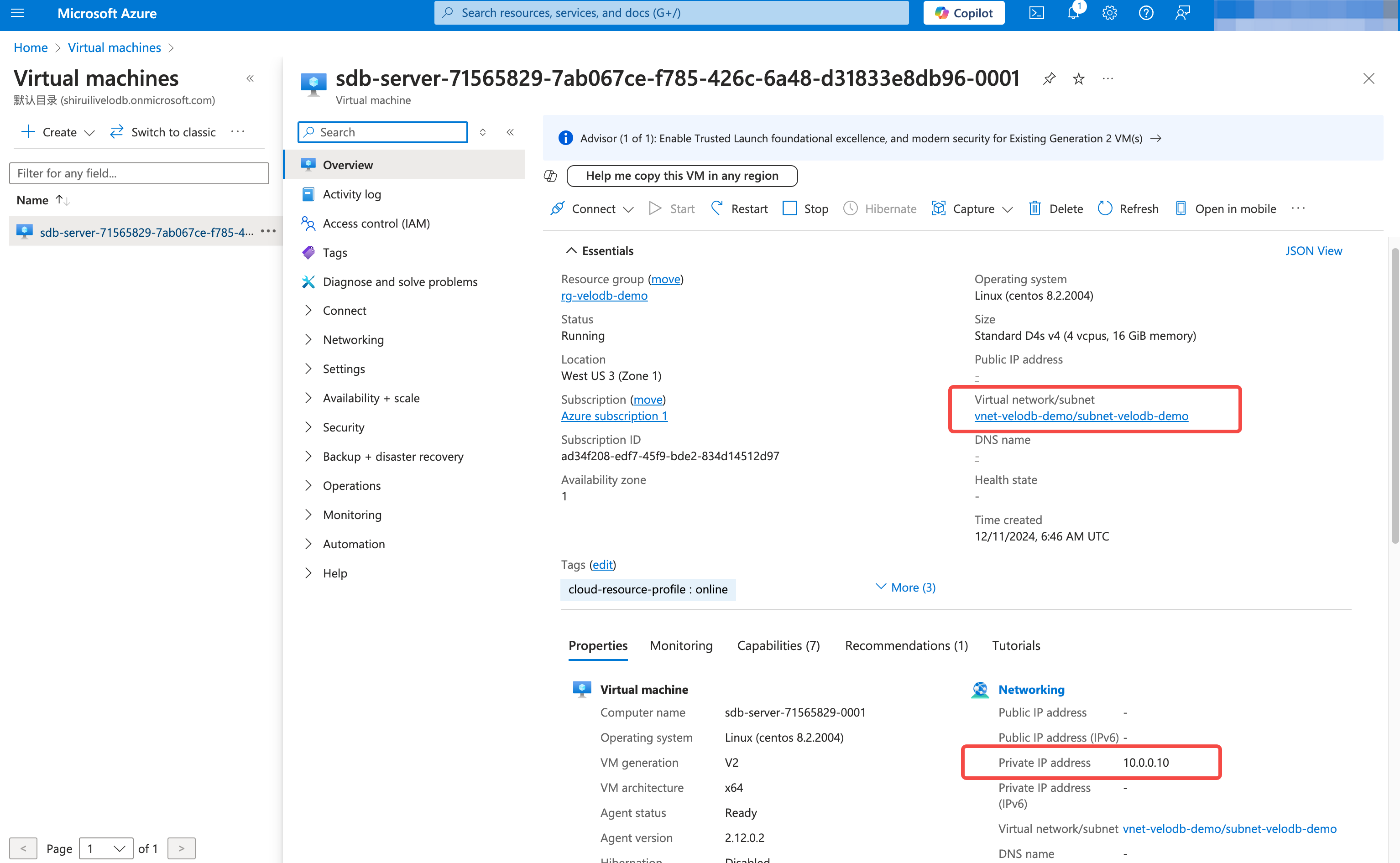
Task: Open the portal hamburger menu
Action: (x=18, y=13)
